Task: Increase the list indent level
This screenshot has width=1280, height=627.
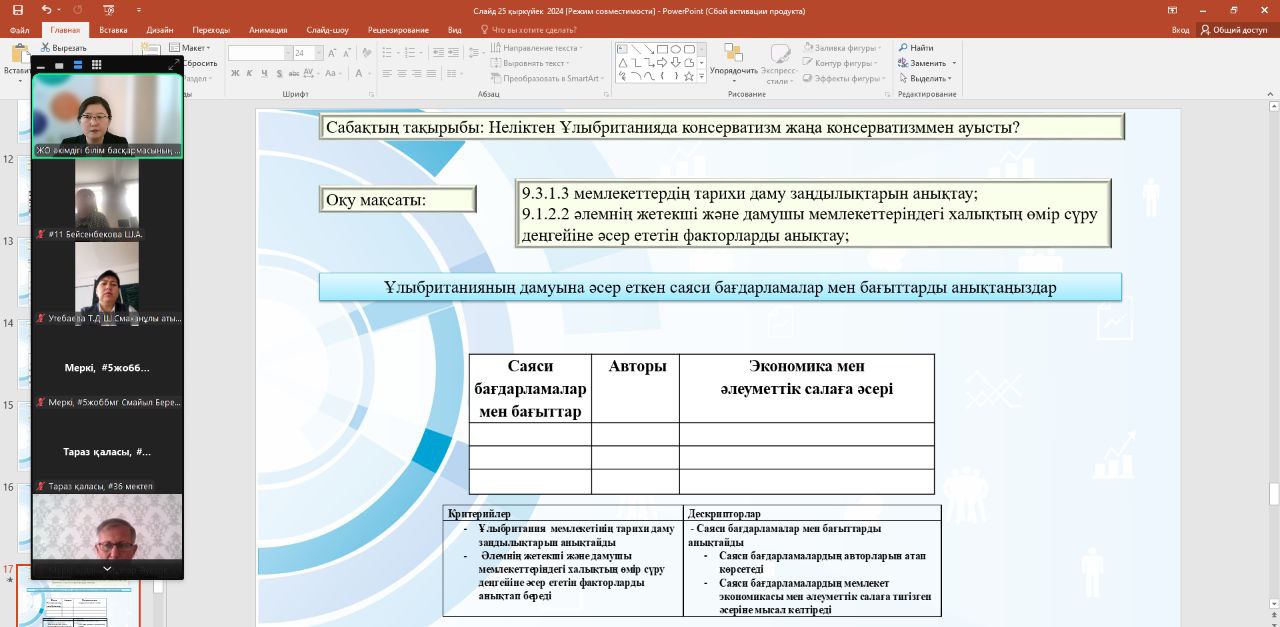Action: (x=451, y=53)
